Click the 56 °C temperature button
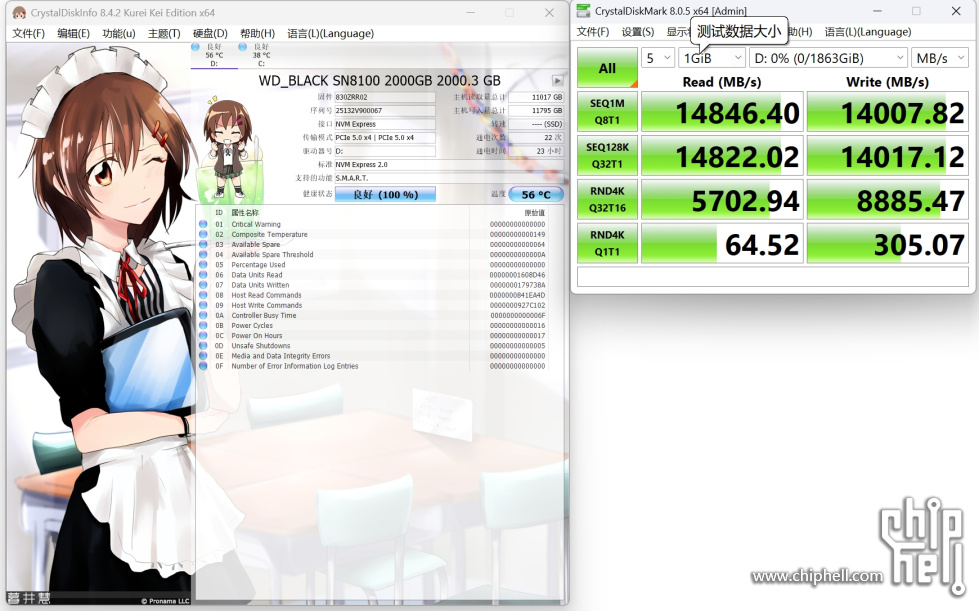This screenshot has width=979, height=611. [536, 195]
